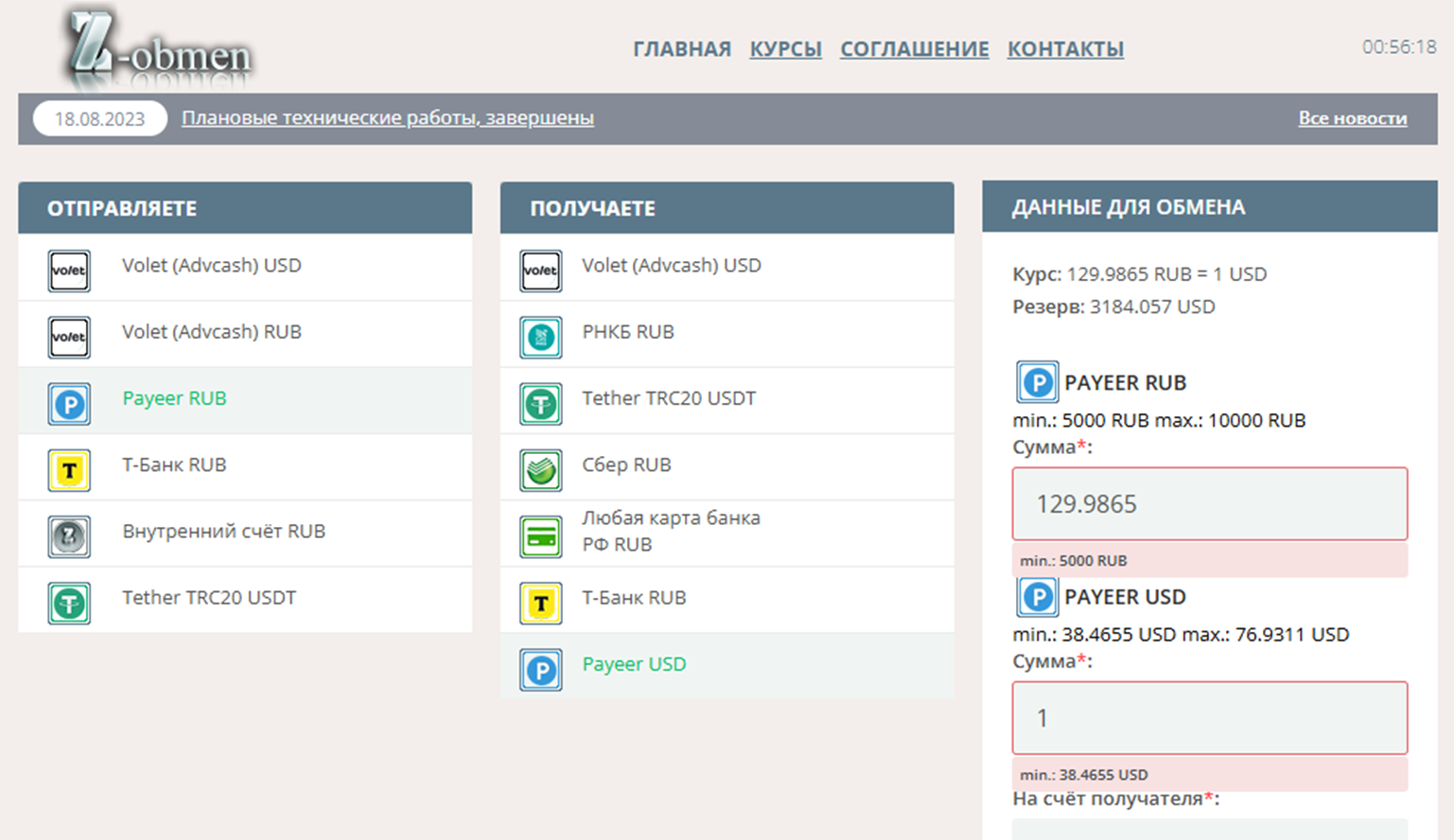This screenshot has width=1454, height=840.
Task: Click the yellow T-Bank icon in send column
Action: 69,471
